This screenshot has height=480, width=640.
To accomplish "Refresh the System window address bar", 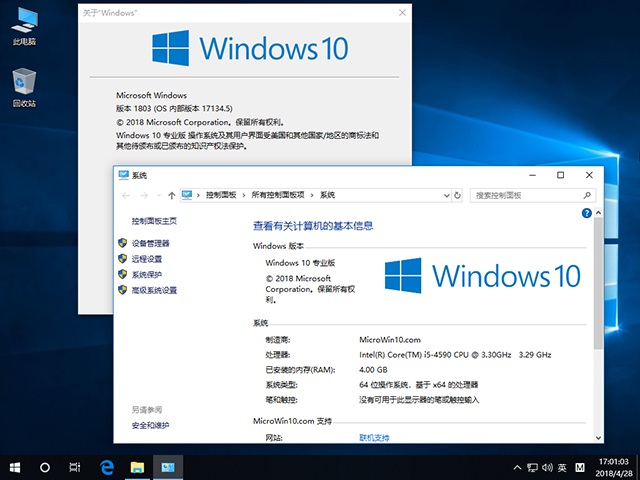I will pyautogui.click(x=458, y=196).
